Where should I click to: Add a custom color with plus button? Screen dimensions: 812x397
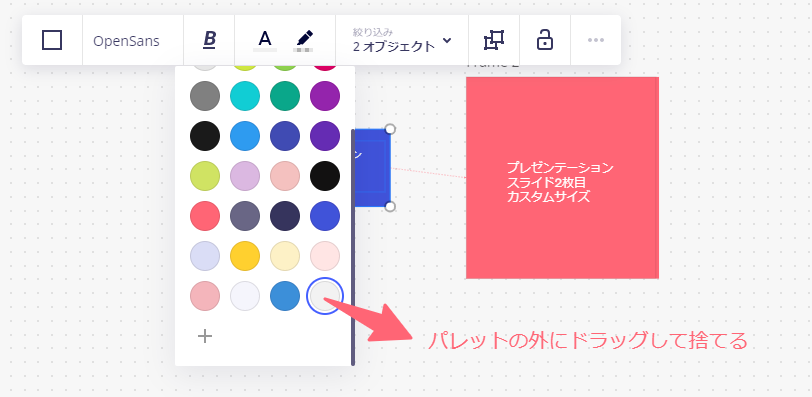point(205,336)
